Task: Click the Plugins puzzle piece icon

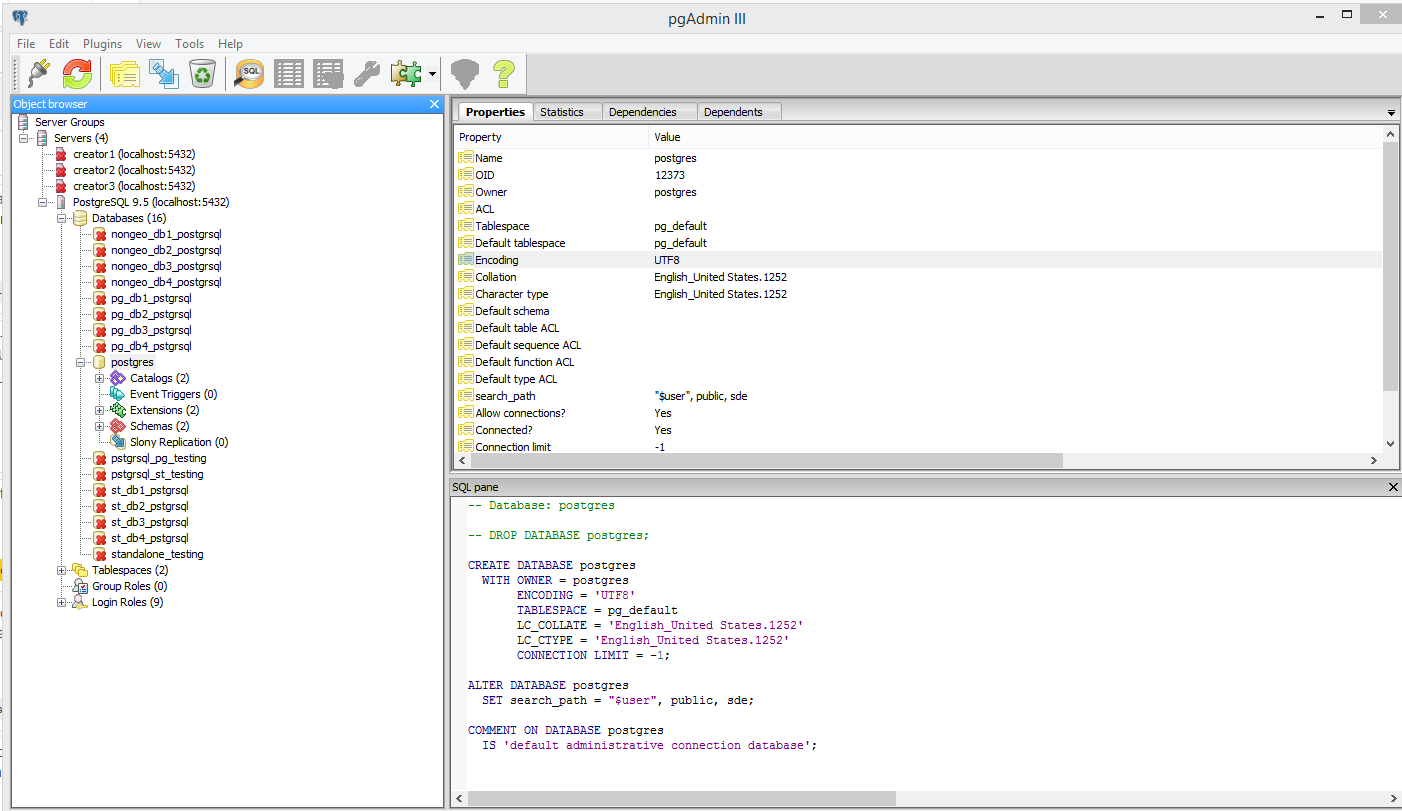Action: pyautogui.click(x=407, y=74)
